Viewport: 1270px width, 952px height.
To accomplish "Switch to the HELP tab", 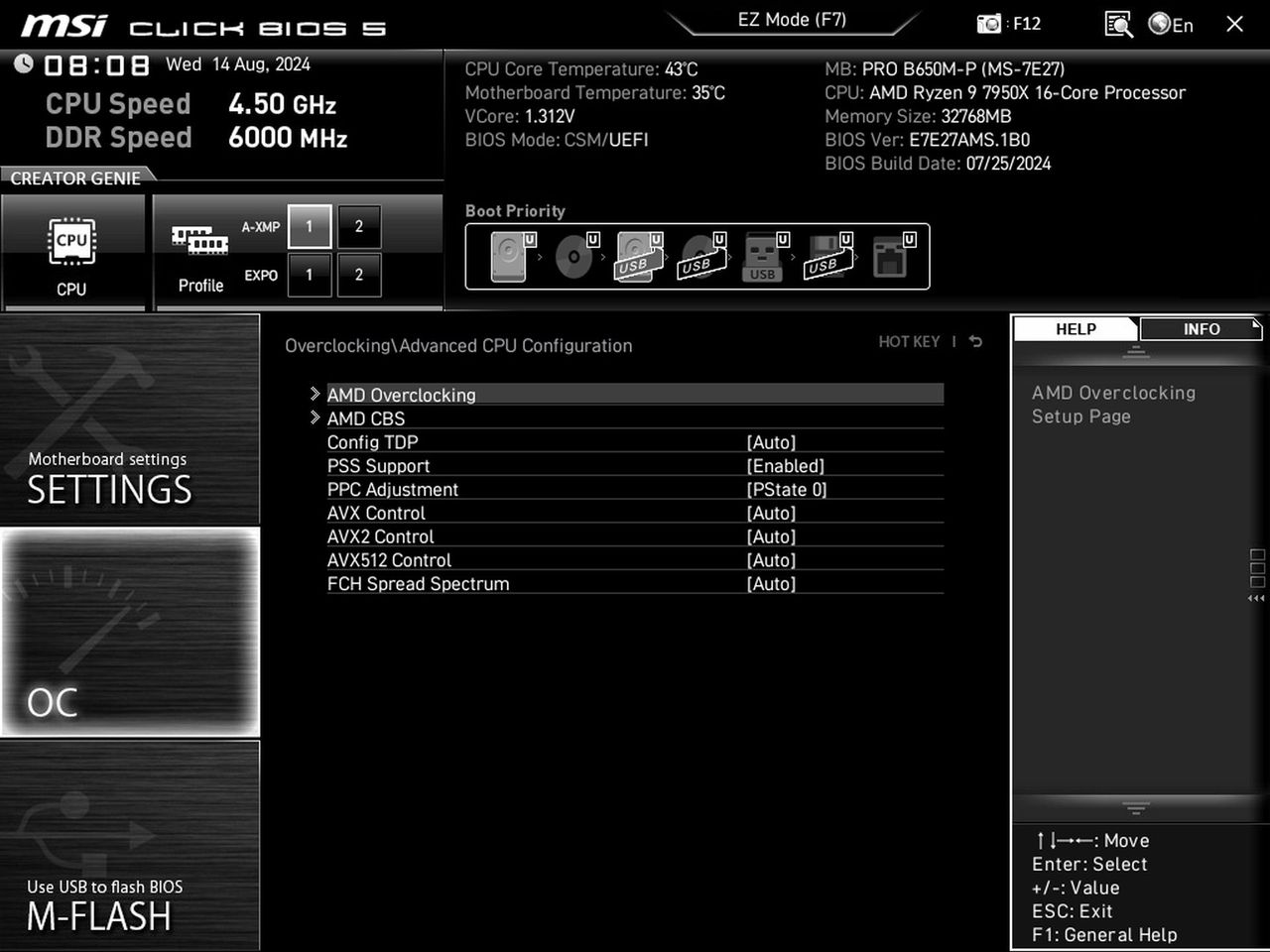I will [1076, 329].
